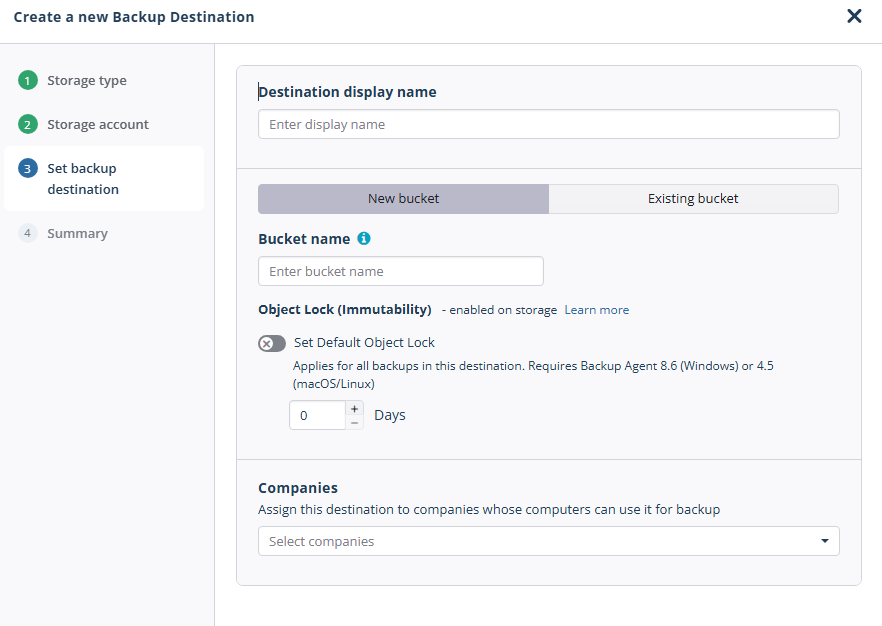Click the green step 1 circle icon
Viewport: 882px width, 626px height.
[x=28, y=80]
